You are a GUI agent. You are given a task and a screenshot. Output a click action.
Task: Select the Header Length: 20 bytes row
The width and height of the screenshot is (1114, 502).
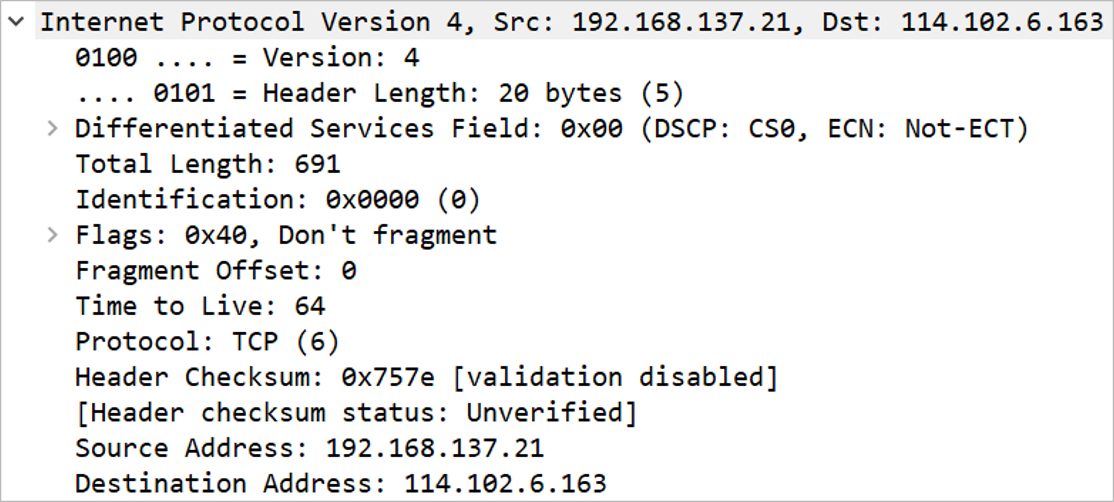(557, 93)
